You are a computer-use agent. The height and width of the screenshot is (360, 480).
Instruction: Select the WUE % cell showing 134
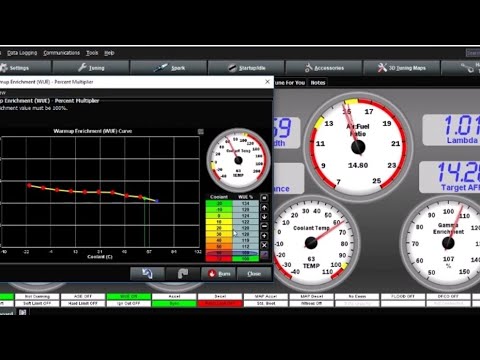tap(245, 203)
